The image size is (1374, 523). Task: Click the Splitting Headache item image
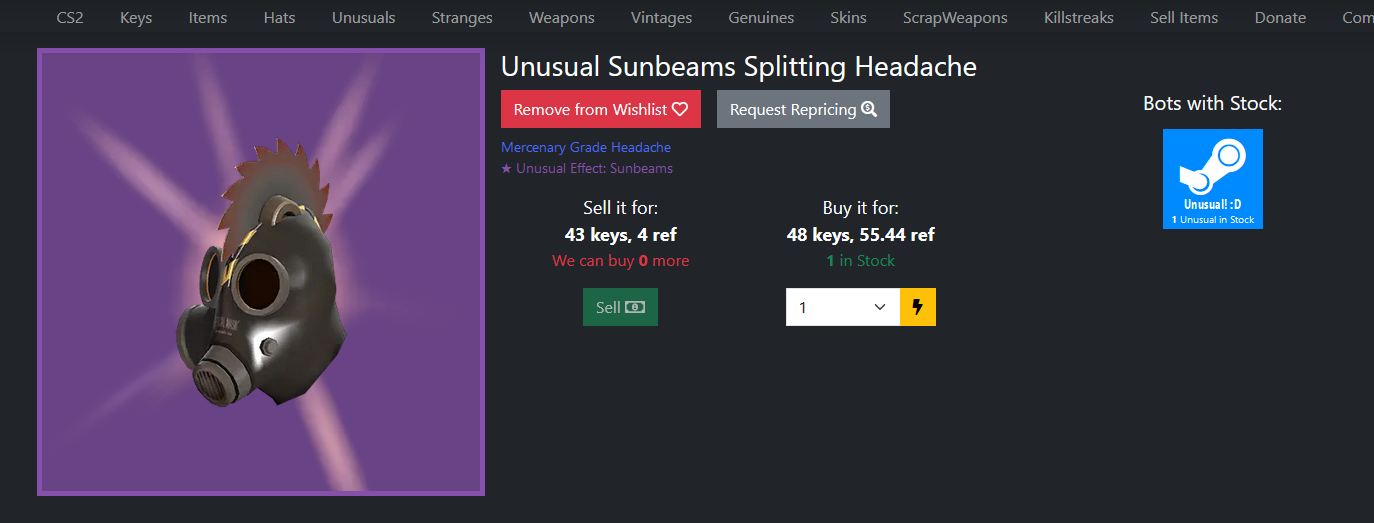tap(261, 272)
